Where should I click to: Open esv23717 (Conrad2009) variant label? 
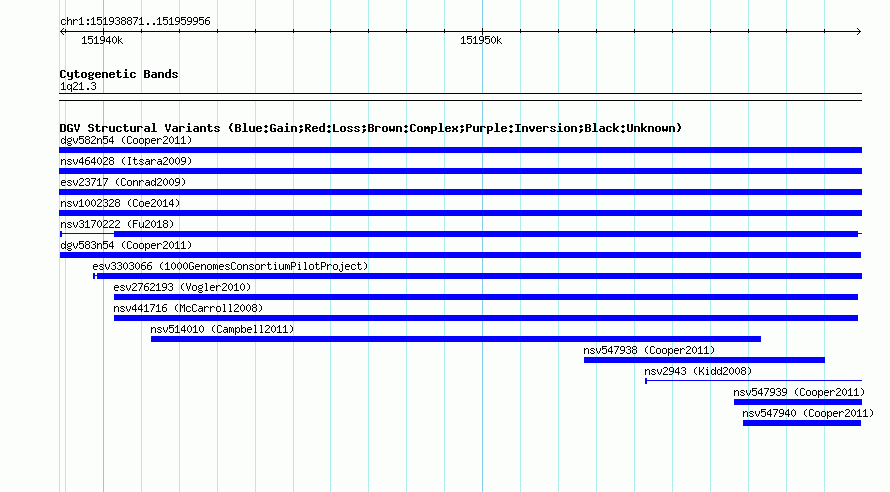click(x=123, y=182)
